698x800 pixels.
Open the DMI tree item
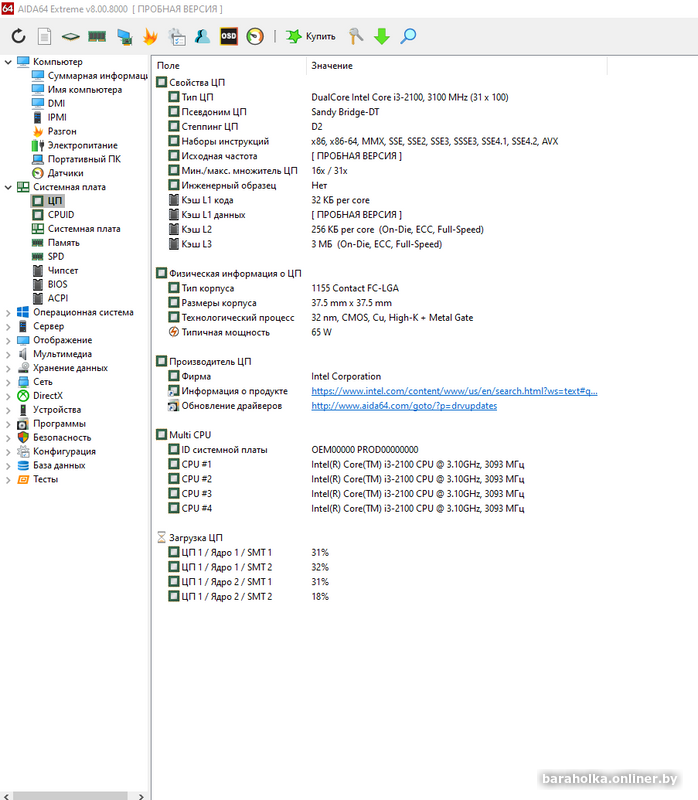(48, 103)
